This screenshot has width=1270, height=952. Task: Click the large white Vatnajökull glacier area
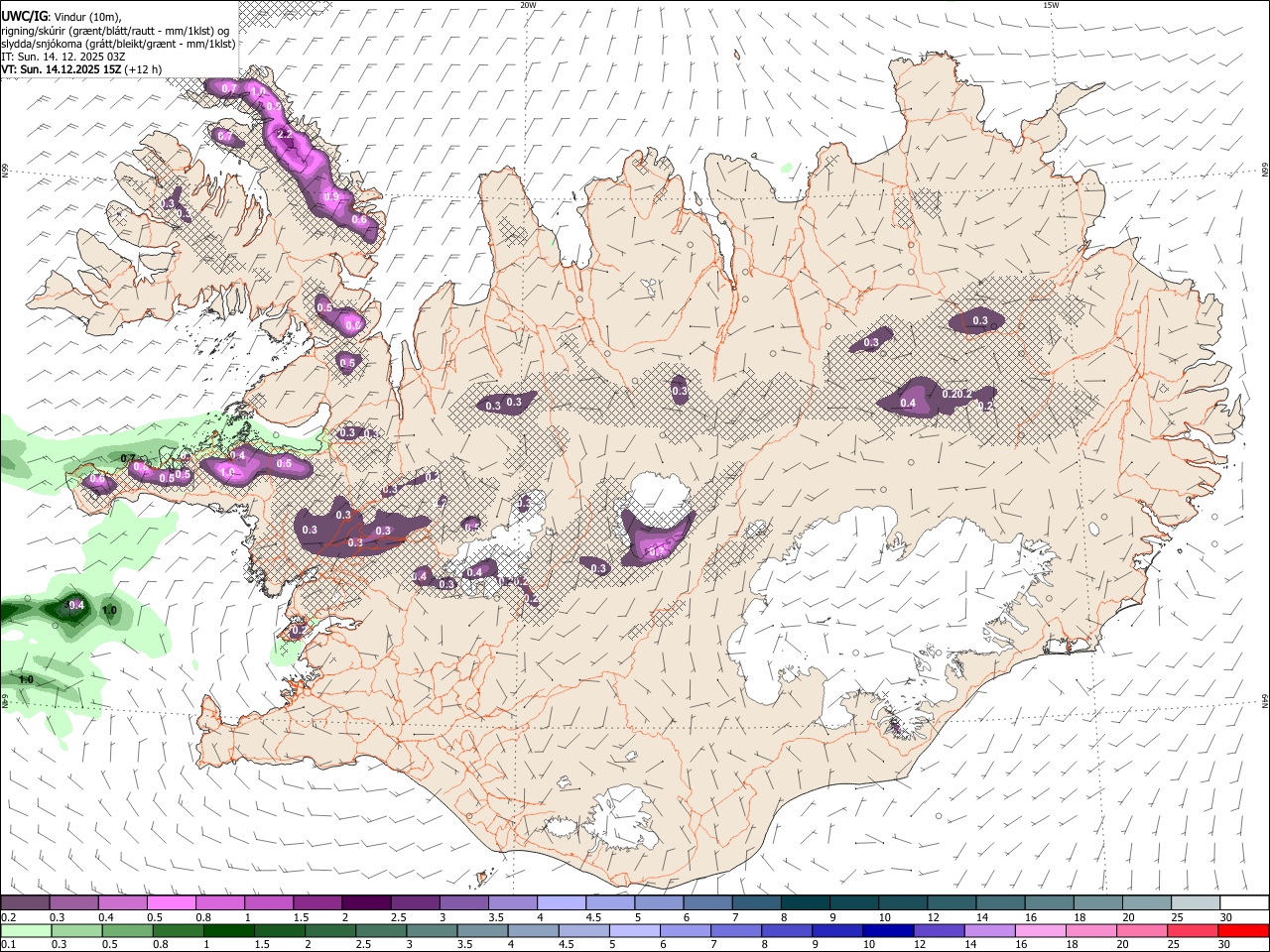pyautogui.click(x=873, y=605)
